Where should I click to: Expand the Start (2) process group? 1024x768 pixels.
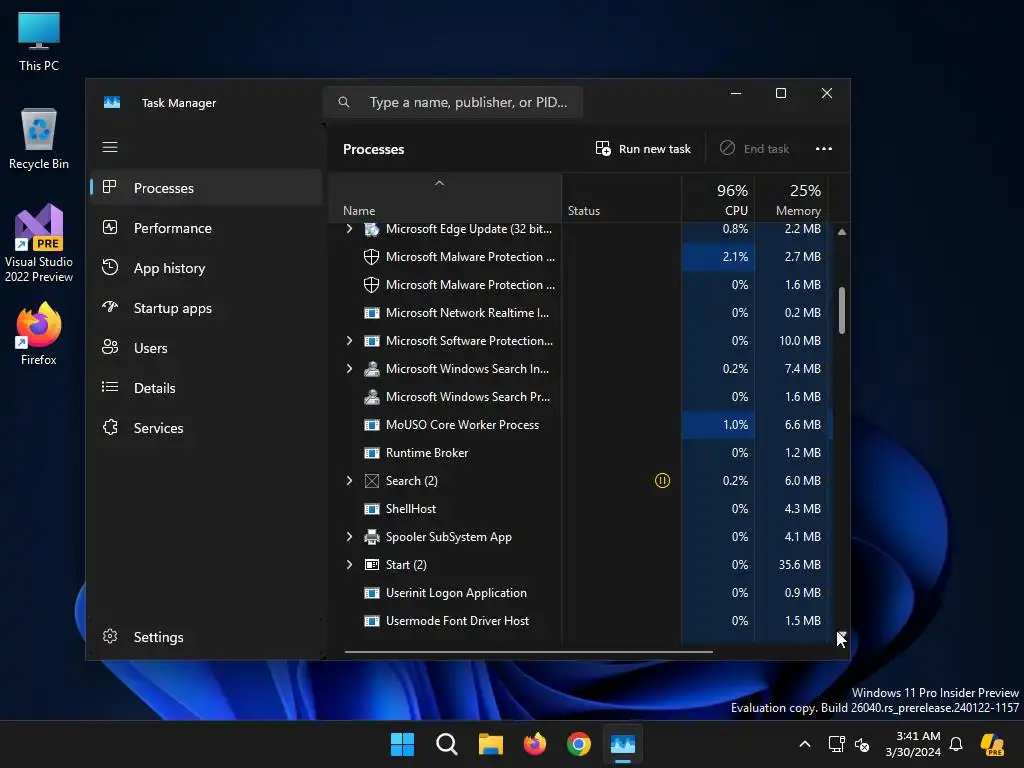(x=349, y=565)
